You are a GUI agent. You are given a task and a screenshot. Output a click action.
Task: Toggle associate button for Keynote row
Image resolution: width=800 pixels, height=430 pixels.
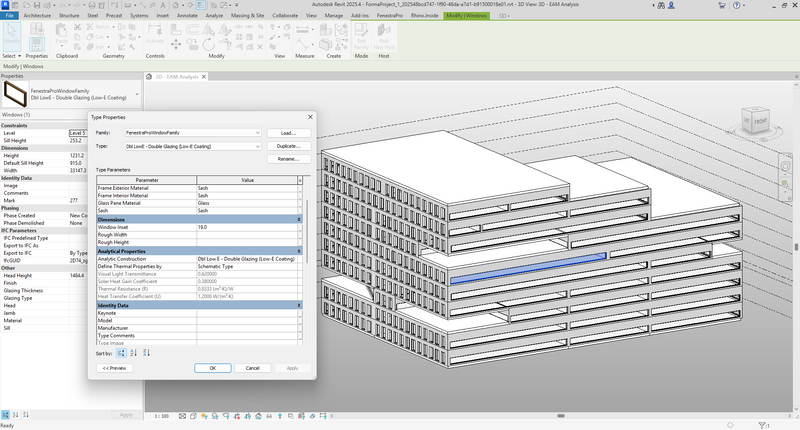coord(300,313)
